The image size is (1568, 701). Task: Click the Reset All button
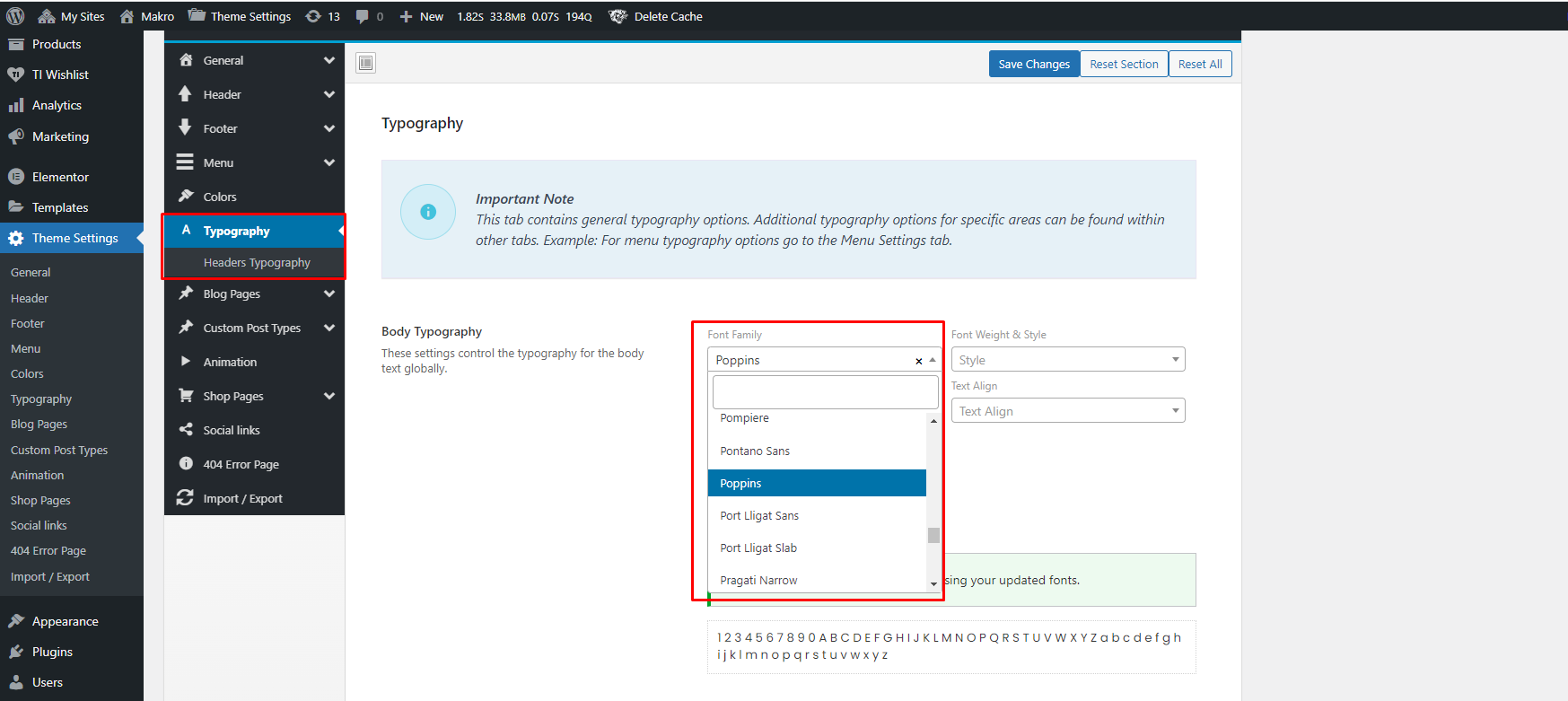click(x=1200, y=64)
